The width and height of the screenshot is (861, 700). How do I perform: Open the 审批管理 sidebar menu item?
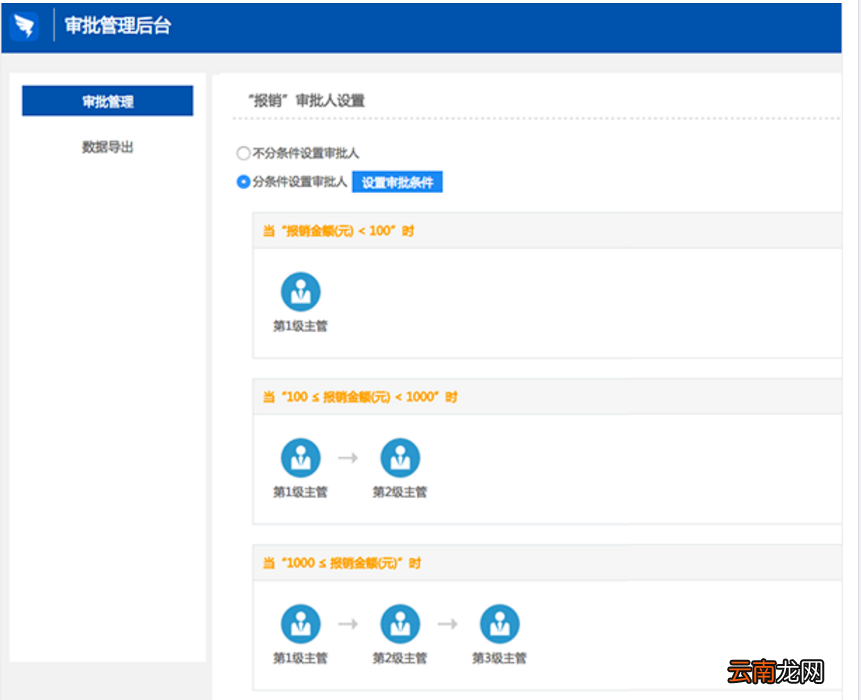tap(108, 101)
